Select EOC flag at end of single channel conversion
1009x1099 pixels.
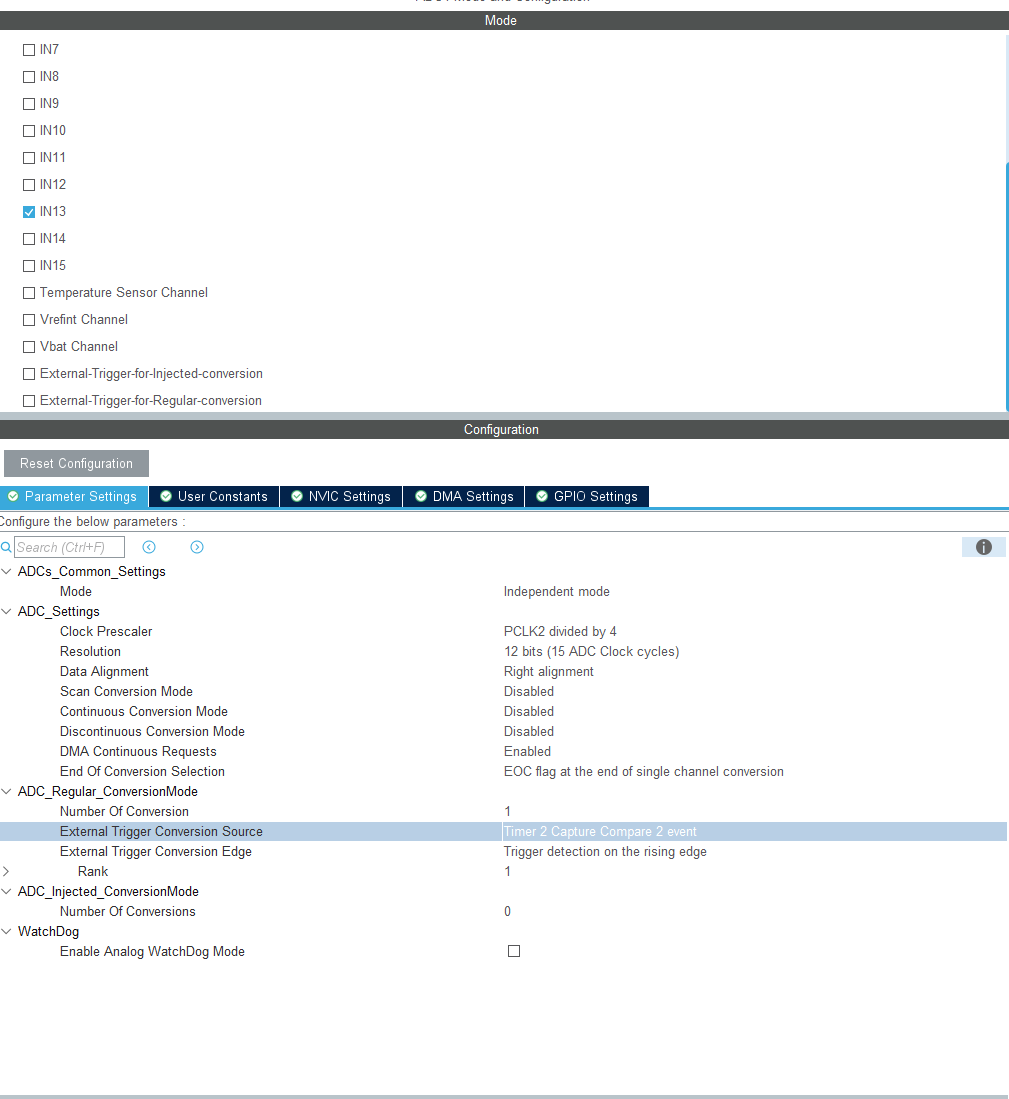tap(643, 772)
